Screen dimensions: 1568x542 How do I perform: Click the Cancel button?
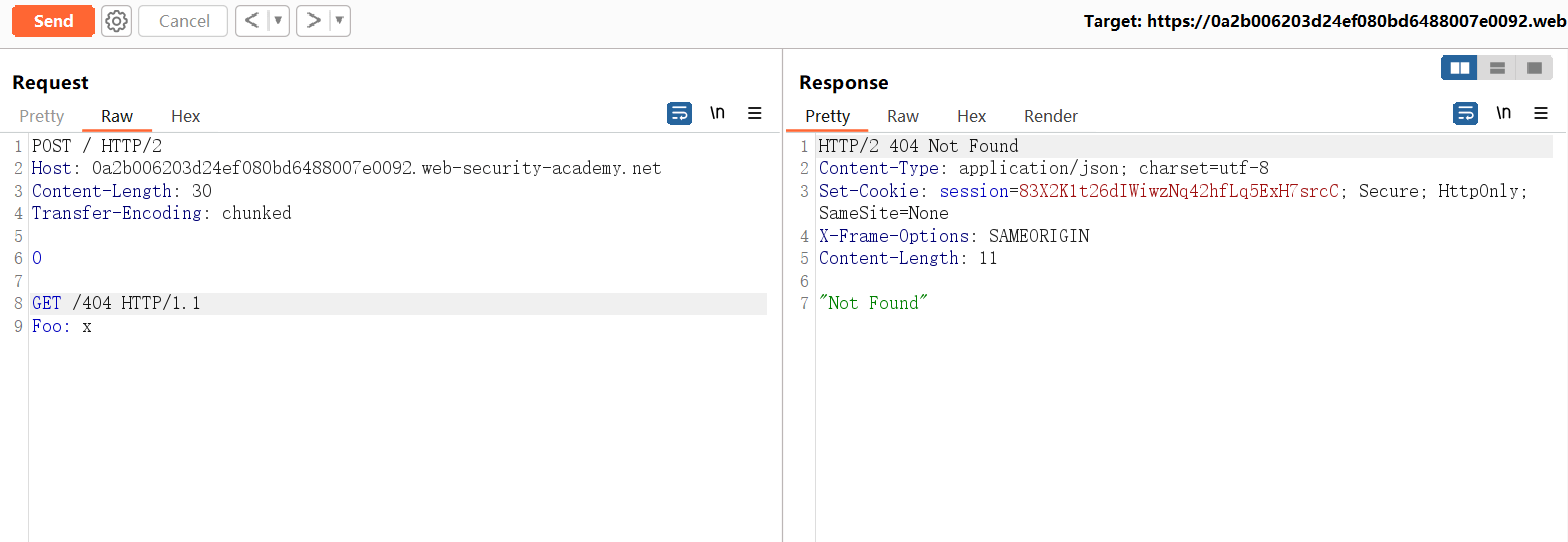(183, 21)
